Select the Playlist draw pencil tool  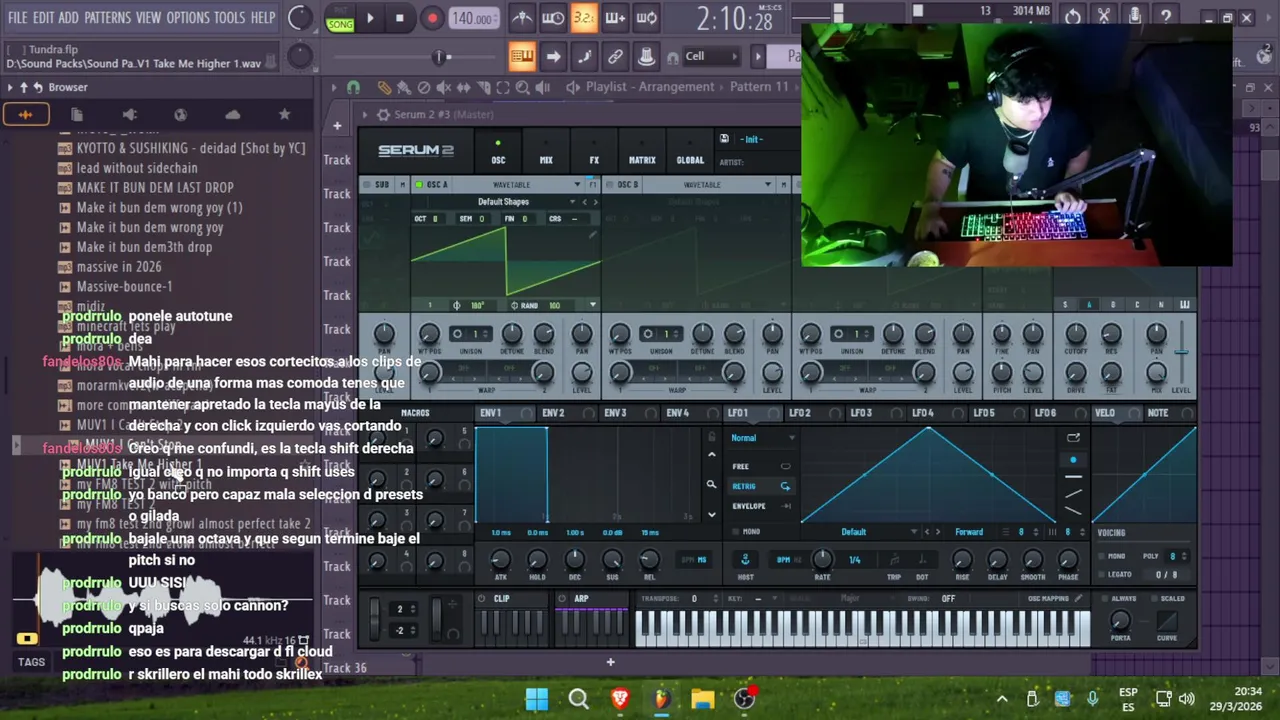(384, 88)
